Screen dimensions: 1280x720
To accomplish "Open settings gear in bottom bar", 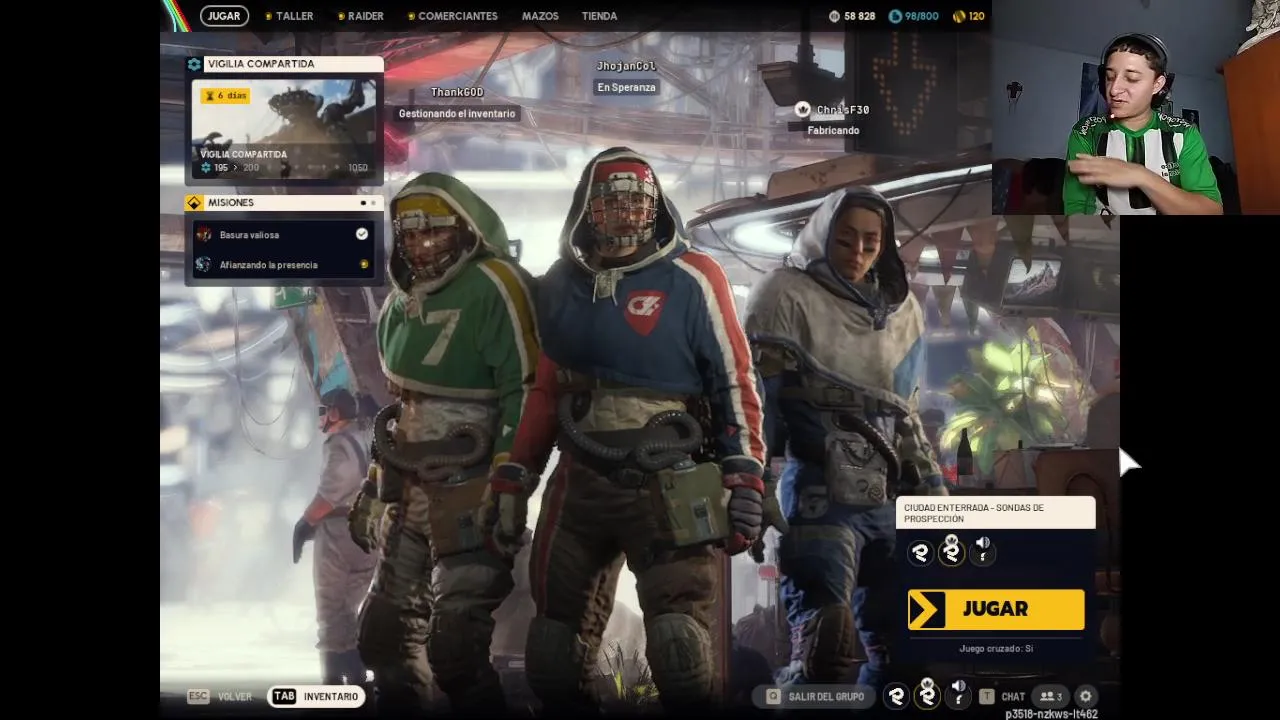I will [1085, 697].
